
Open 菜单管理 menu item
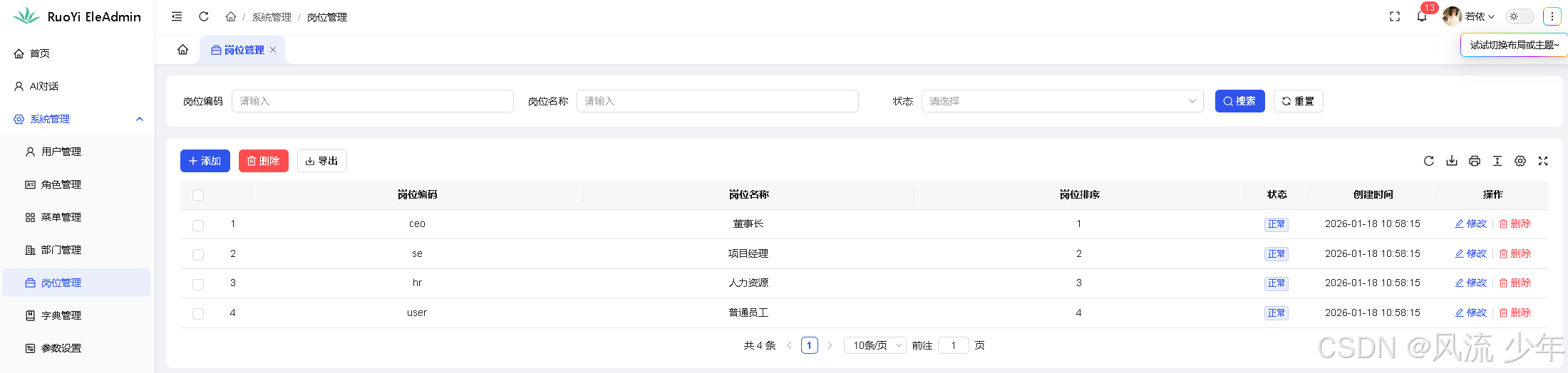point(77,217)
